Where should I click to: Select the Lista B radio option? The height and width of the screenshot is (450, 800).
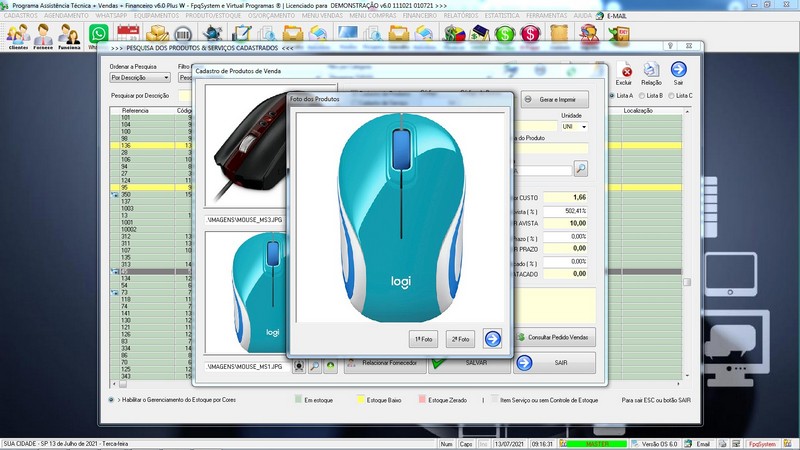(642, 96)
